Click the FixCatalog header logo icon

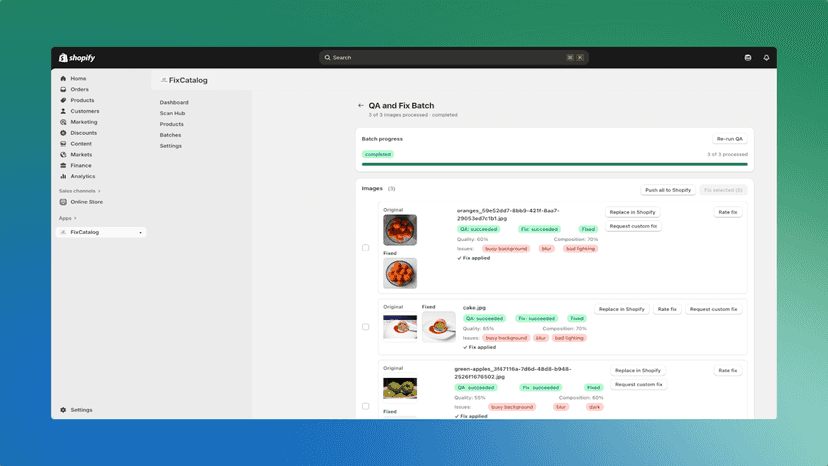164,80
